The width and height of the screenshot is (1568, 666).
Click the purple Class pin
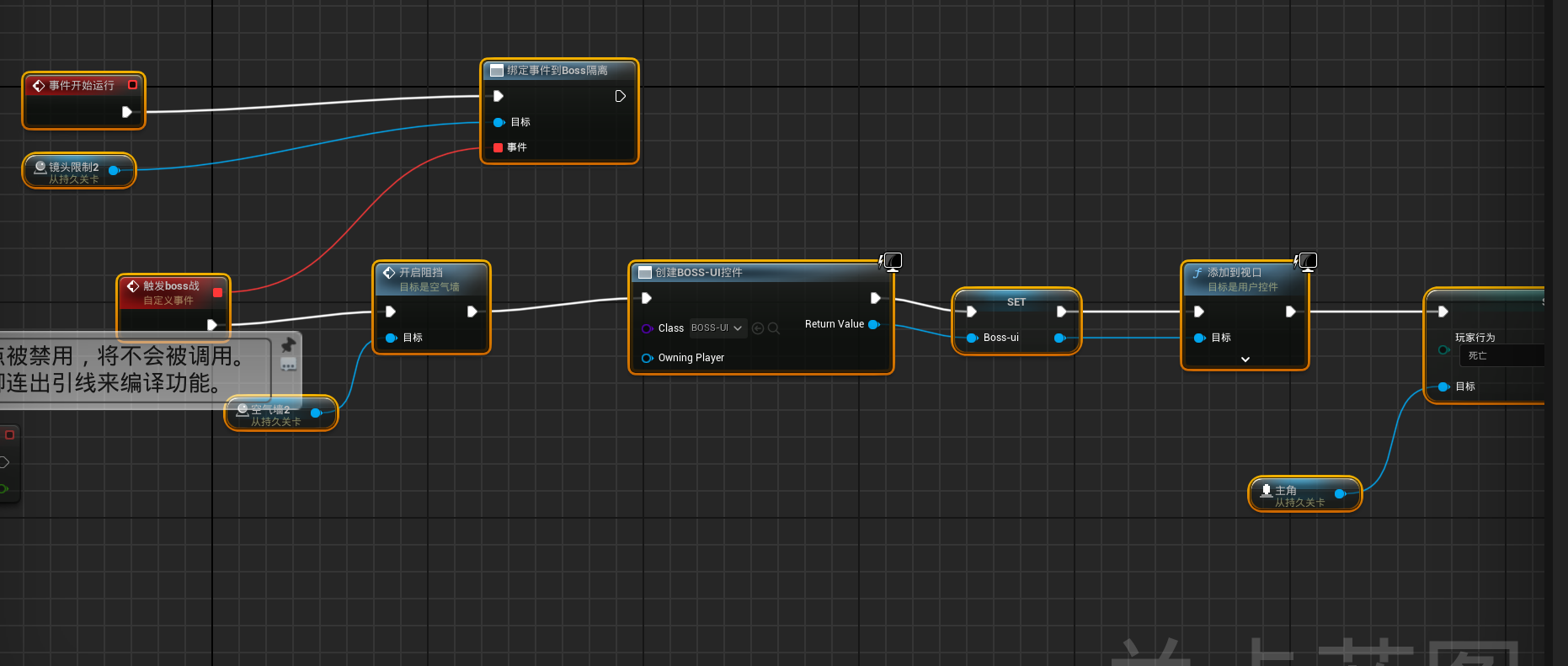(x=647, y=328)
